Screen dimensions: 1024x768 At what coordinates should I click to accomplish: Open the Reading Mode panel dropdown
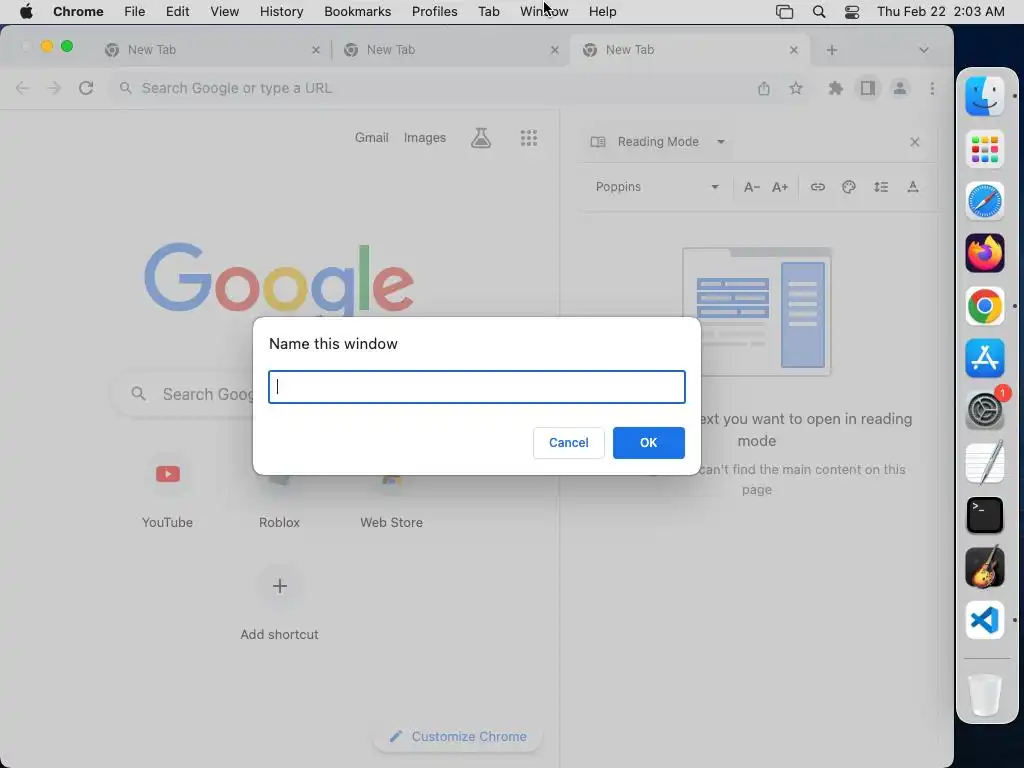pyautogui.click(x=721, y=142)
